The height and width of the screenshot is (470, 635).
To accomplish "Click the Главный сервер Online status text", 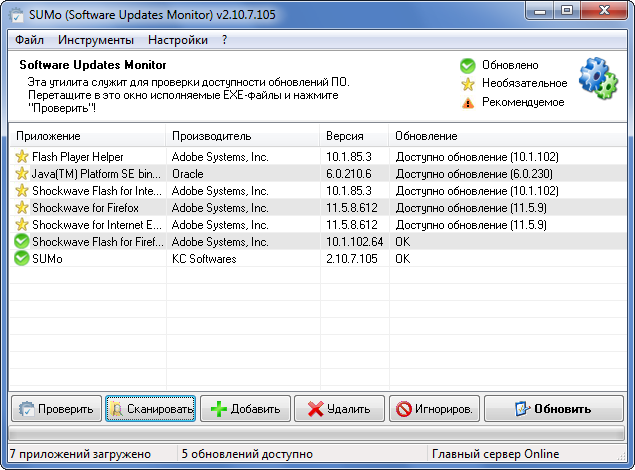I will coord(495,454).
